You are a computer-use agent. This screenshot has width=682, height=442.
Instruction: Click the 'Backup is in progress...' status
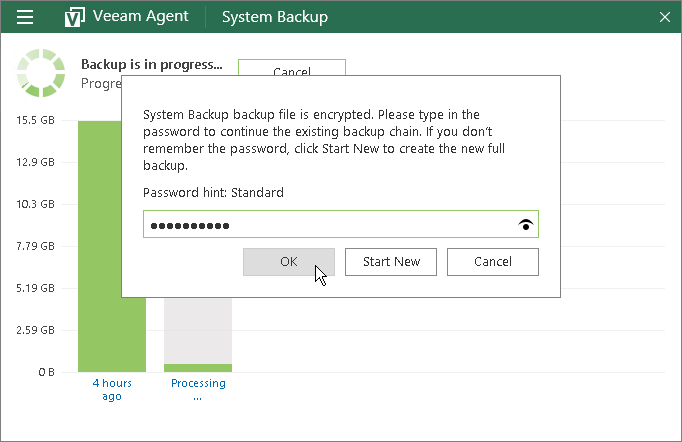pos(152,64)
